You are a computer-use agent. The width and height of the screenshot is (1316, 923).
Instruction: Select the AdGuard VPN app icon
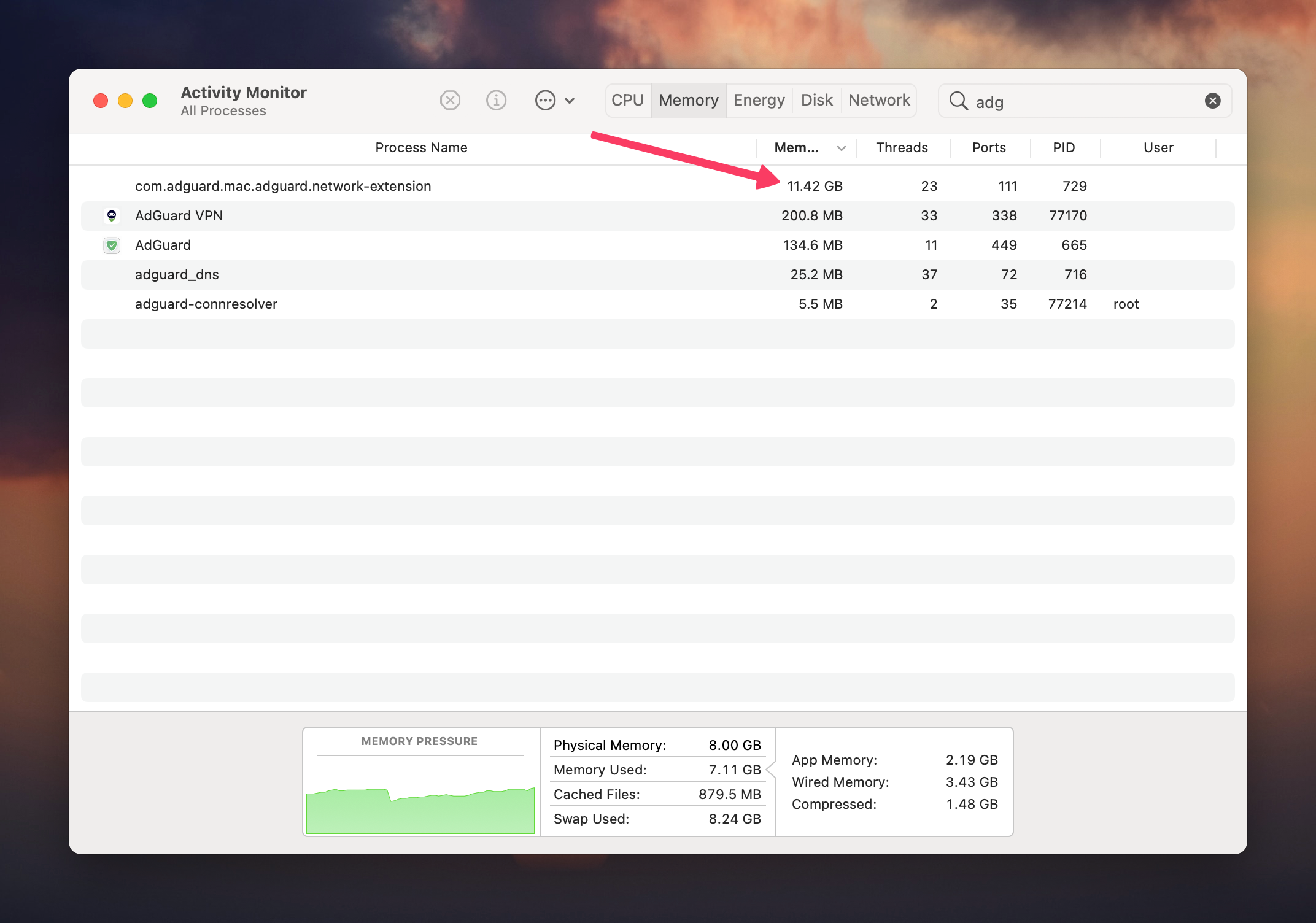pos(112,215)
